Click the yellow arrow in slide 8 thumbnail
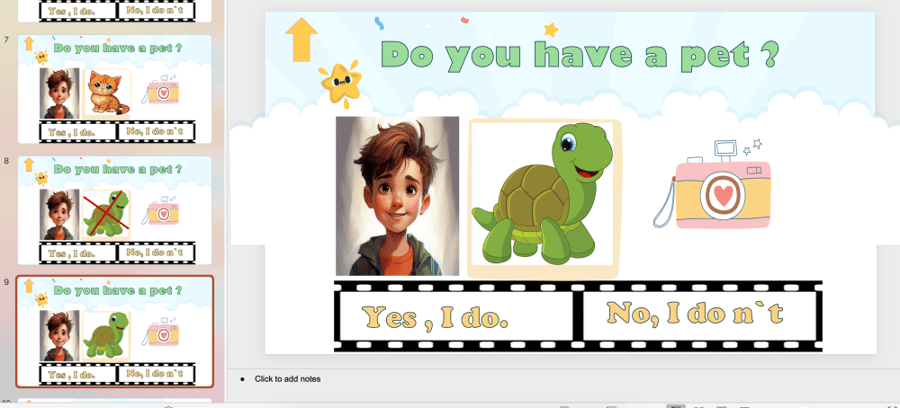This screenshot has width=900, height=408. [x=29, y=165]
